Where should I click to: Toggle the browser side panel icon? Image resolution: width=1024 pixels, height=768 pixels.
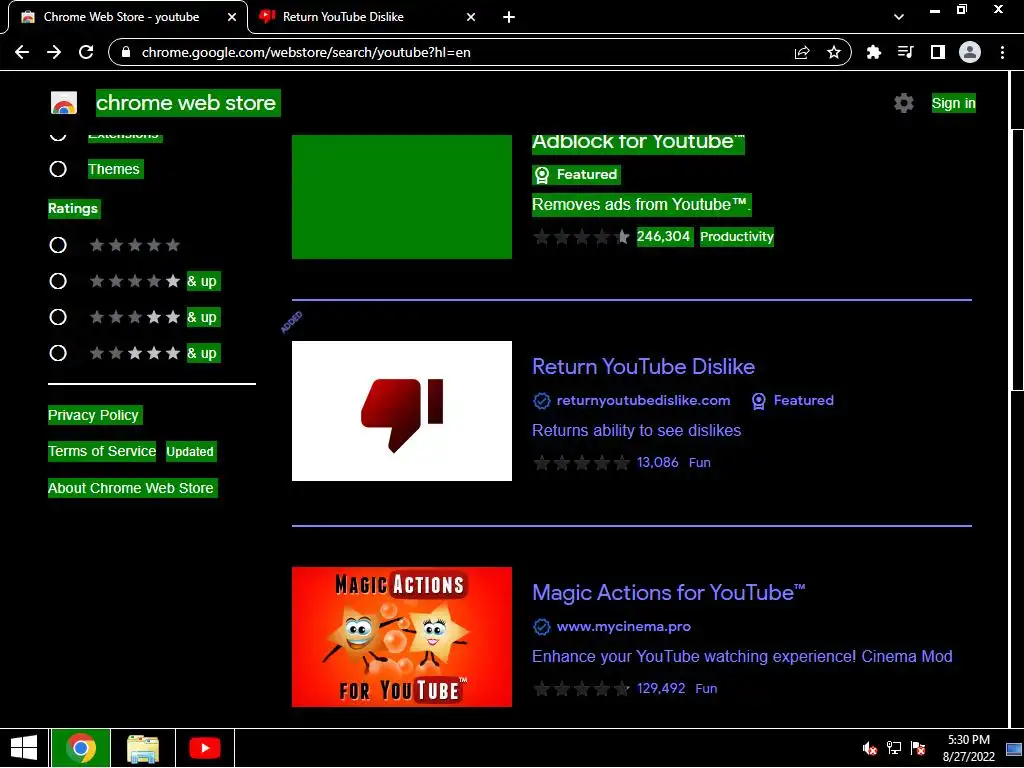938,52
